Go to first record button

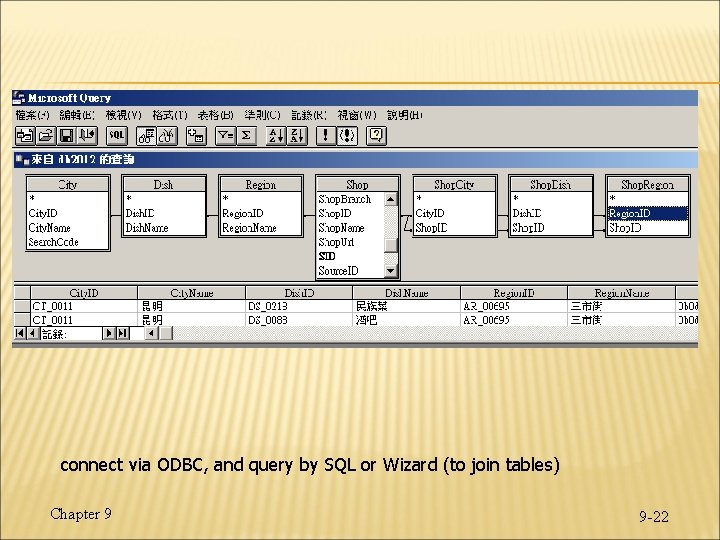point(20,333)
